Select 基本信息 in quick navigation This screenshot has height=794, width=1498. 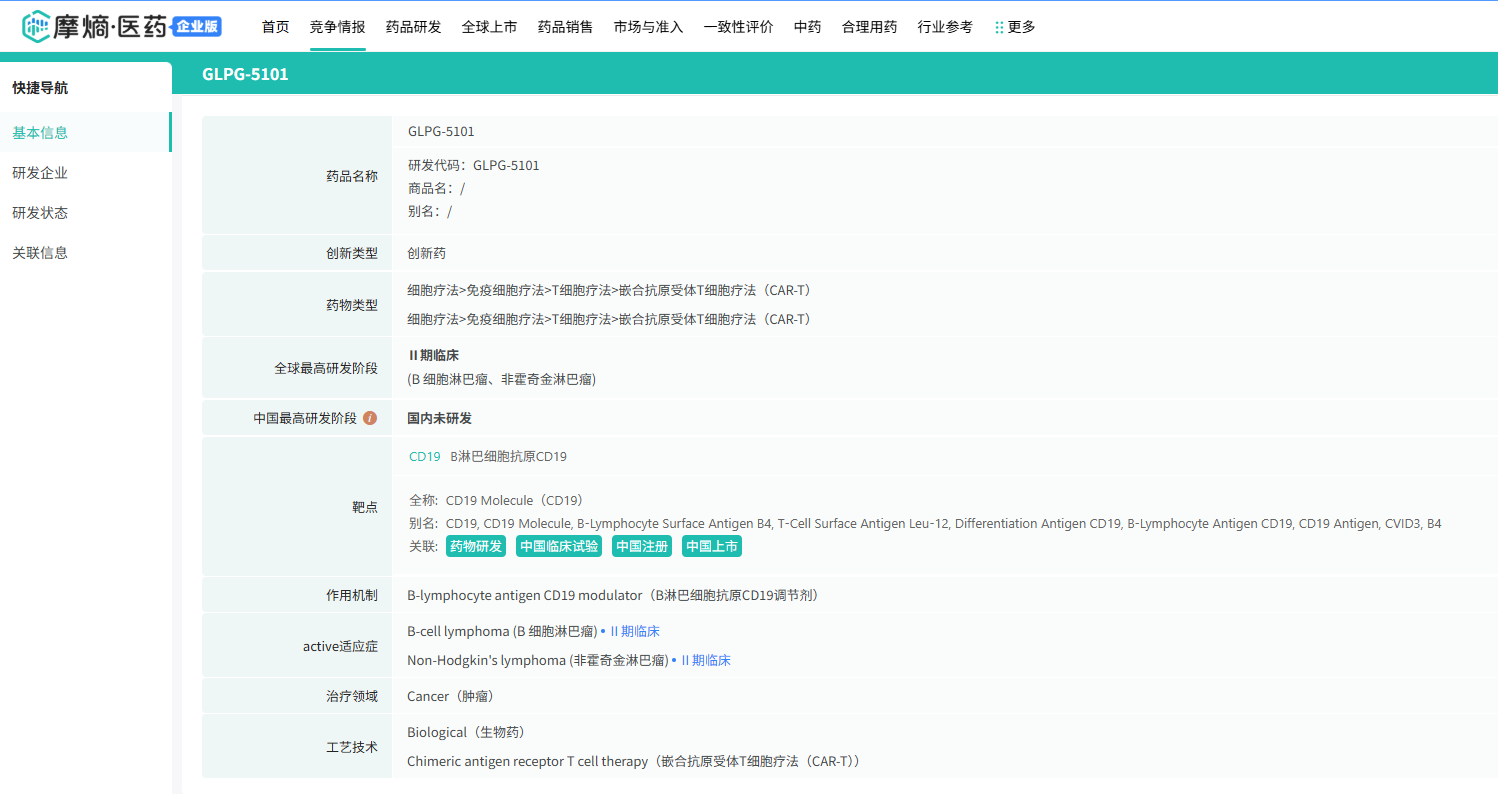coord(40,133)
